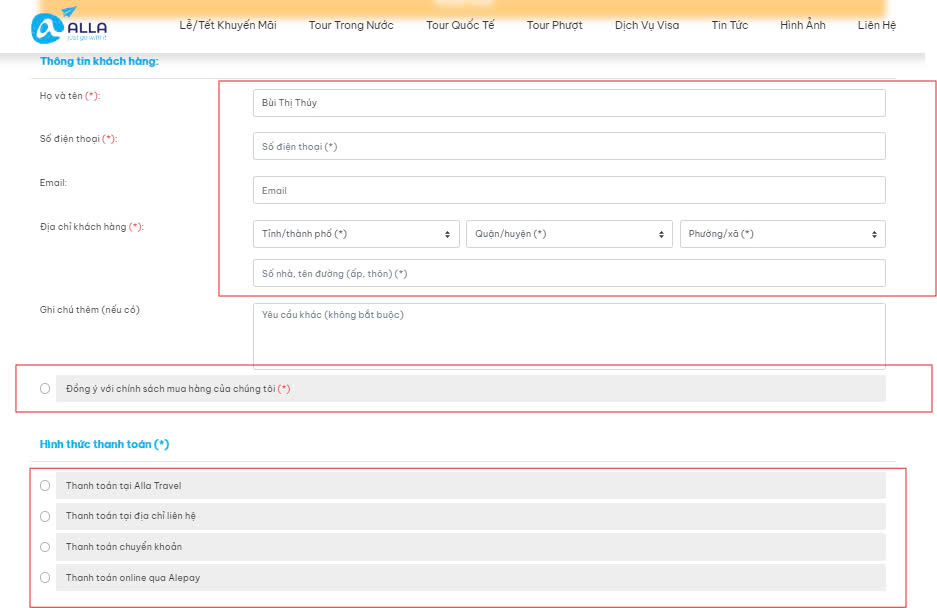
Task: Click the Số điện thoại label
Action: pyautogui.click(x=78, y=139)
